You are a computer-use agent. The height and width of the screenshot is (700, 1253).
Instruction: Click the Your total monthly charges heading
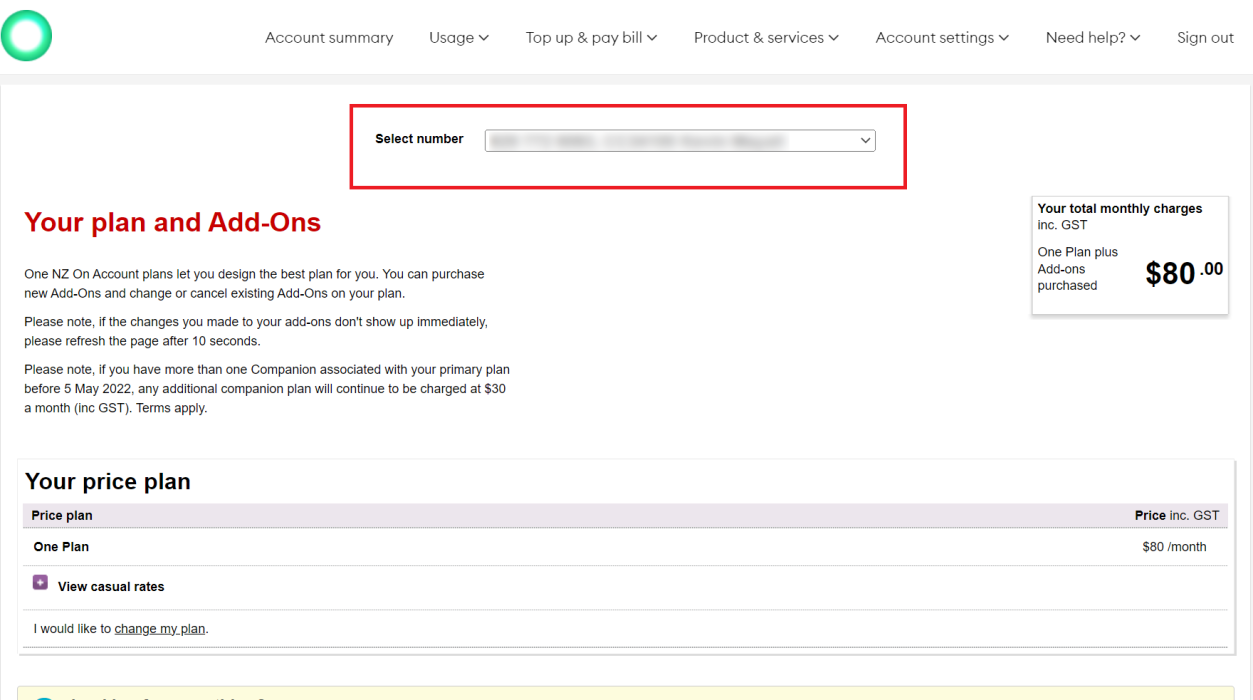pos(1120,209)
